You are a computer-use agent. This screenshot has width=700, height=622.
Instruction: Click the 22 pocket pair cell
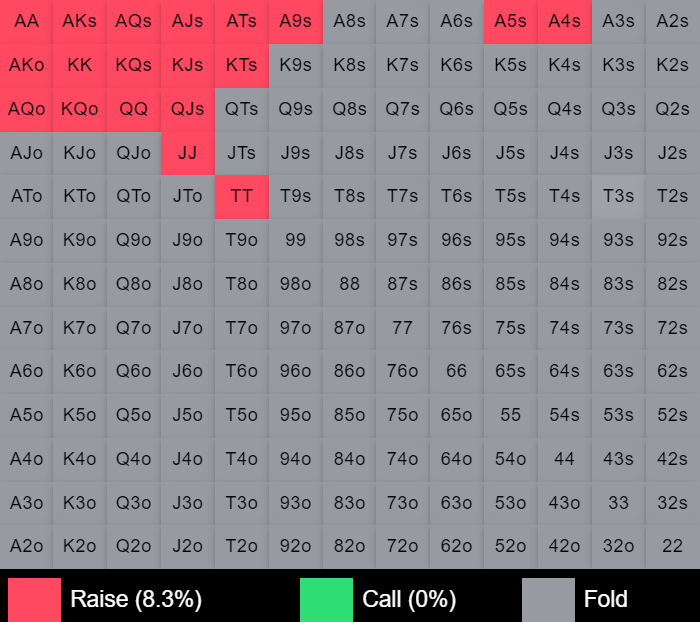(x=673, y=546)
